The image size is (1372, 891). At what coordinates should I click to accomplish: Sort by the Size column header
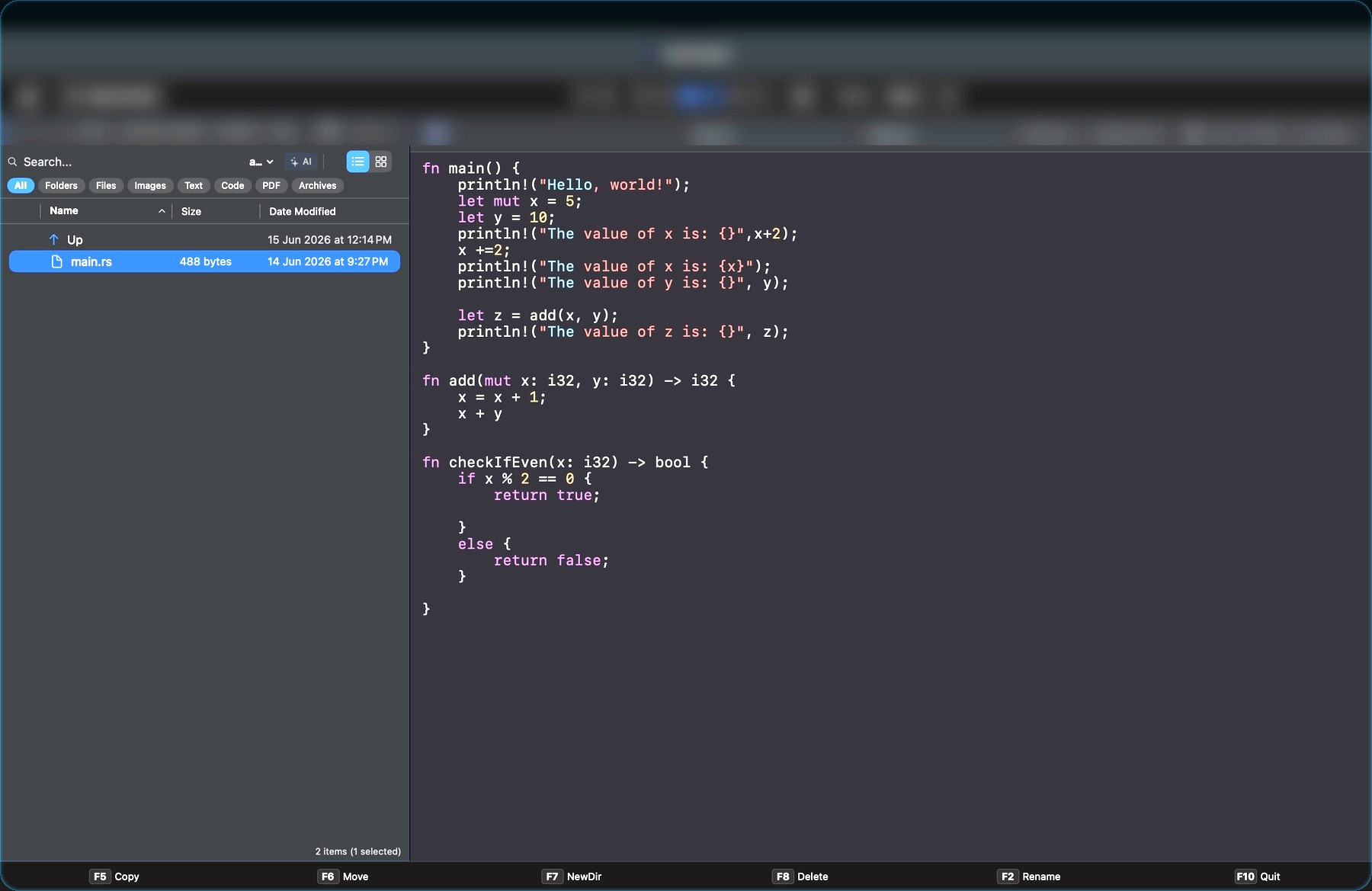click(191, 211)
